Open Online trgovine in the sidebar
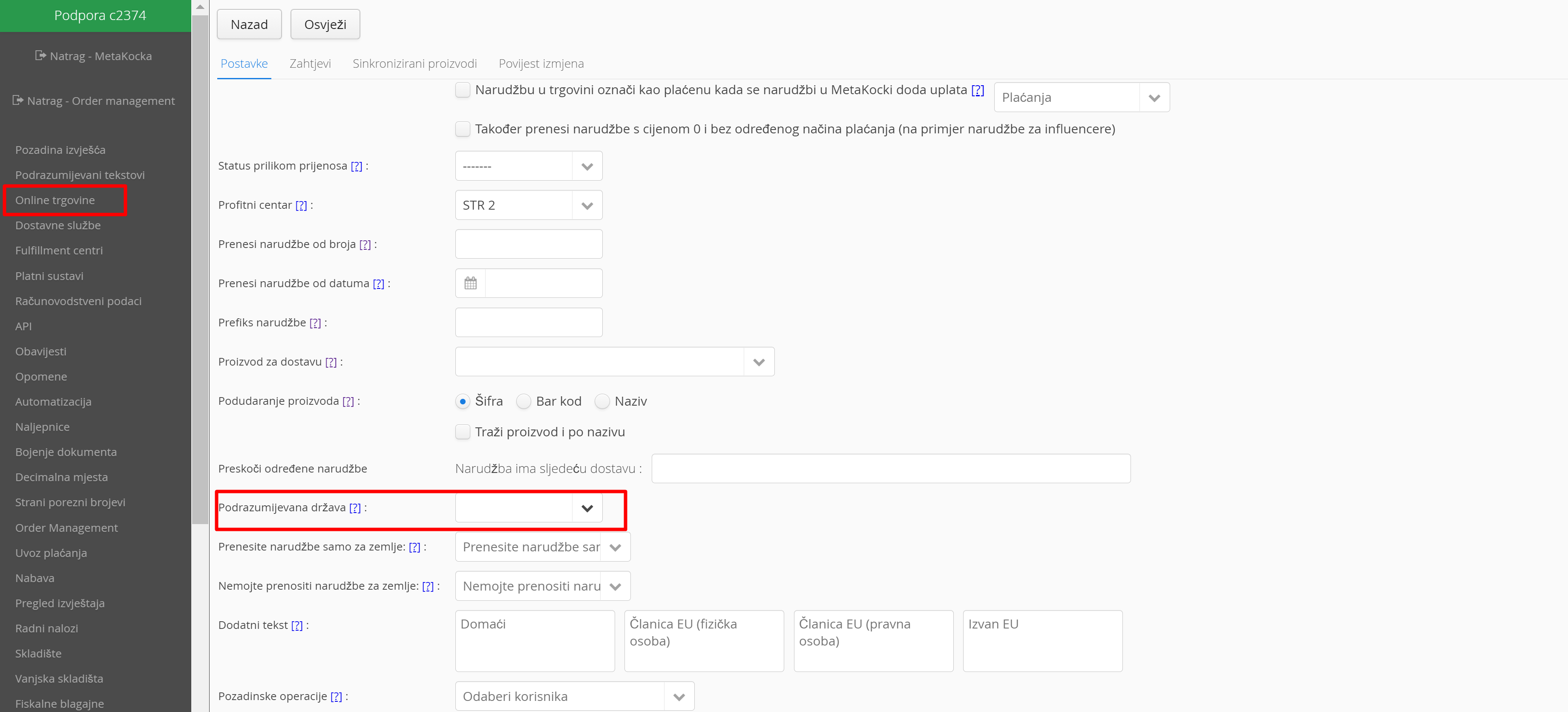This screenshot has height=712, width=1568. (x=55, y=200)
